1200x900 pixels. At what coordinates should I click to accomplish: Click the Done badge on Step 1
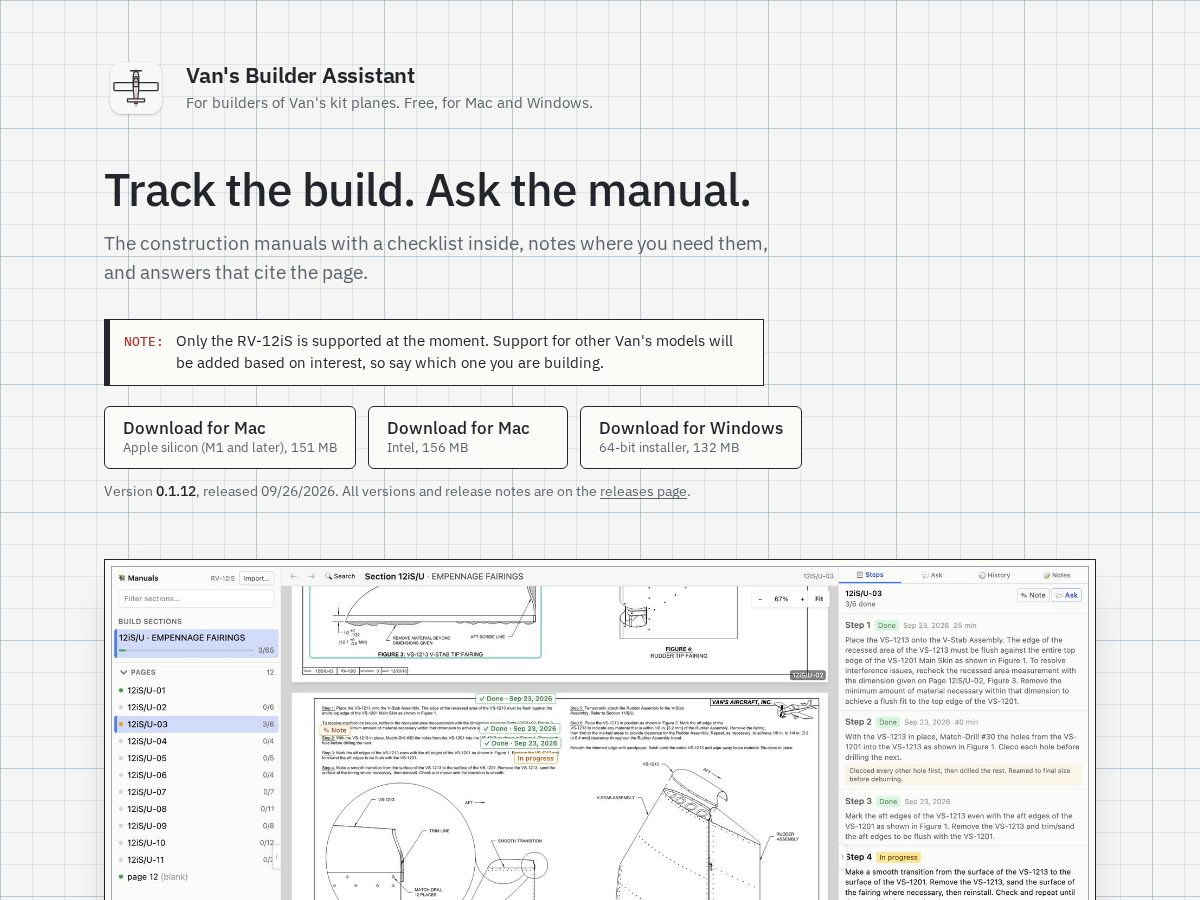click(887, 625)
